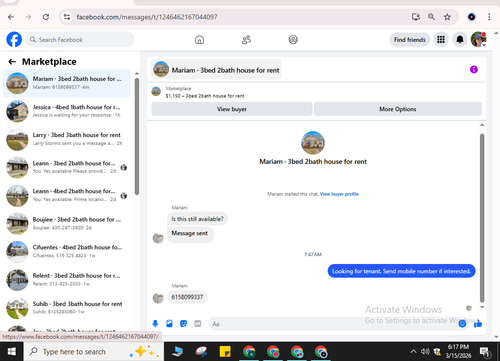
Task: Open the profile circle tab icon
Action: click(293, 40)
